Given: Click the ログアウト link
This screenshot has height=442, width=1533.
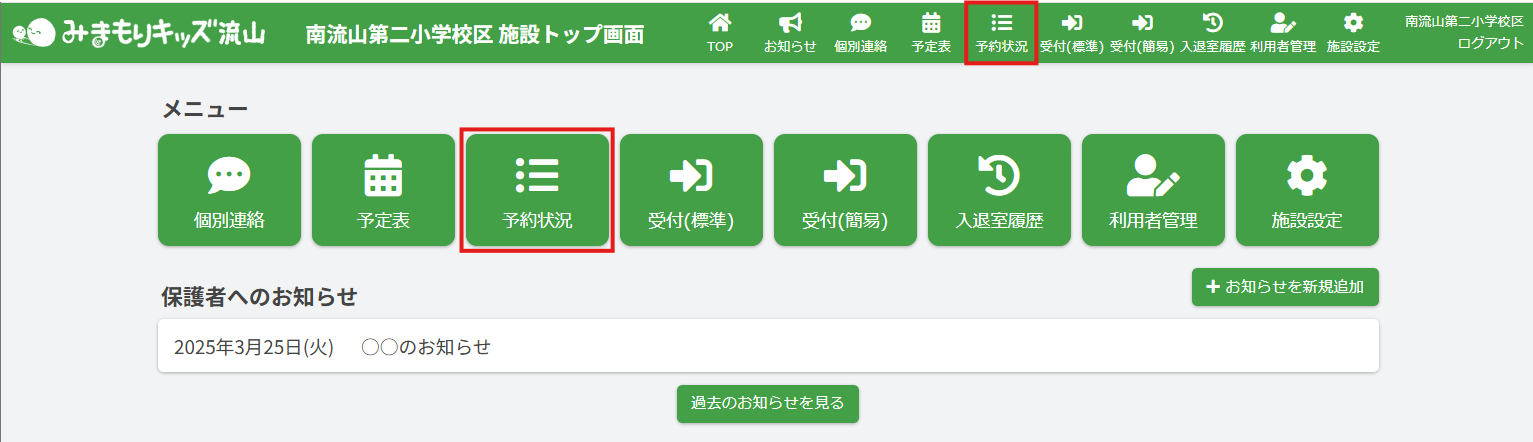Looking at the screenshot, I should tap(1490, 43).
